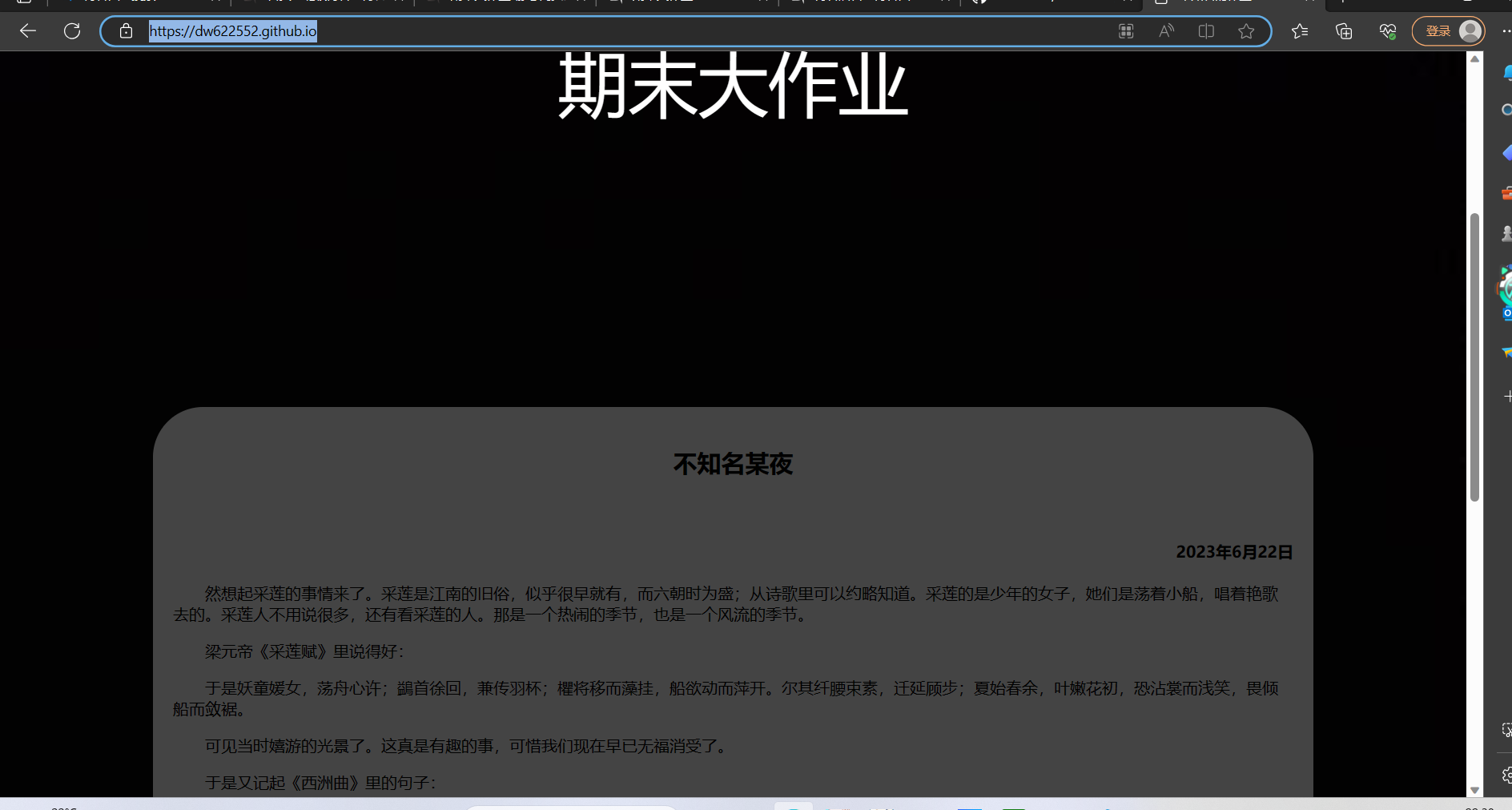The width and height of the screenshot is (1512, 810).
Task: Click the line starting 可见当时嬉游的光景了
Action: click(x=468, y=746)
